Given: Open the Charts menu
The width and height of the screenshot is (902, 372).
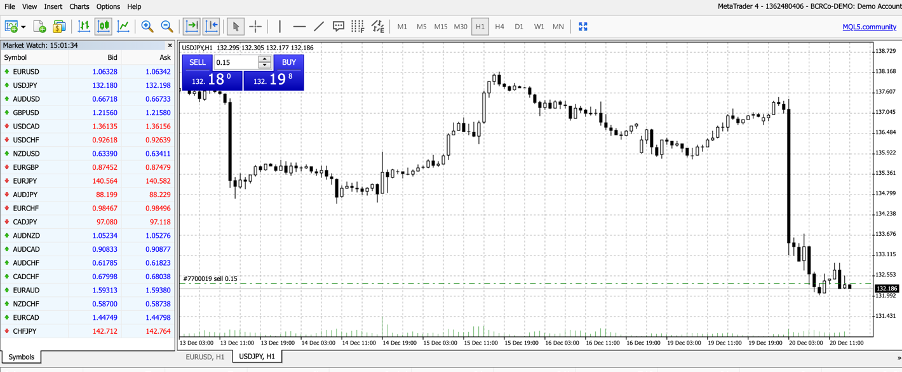Looking at the screenshot, I should click(x=79, y=6).
